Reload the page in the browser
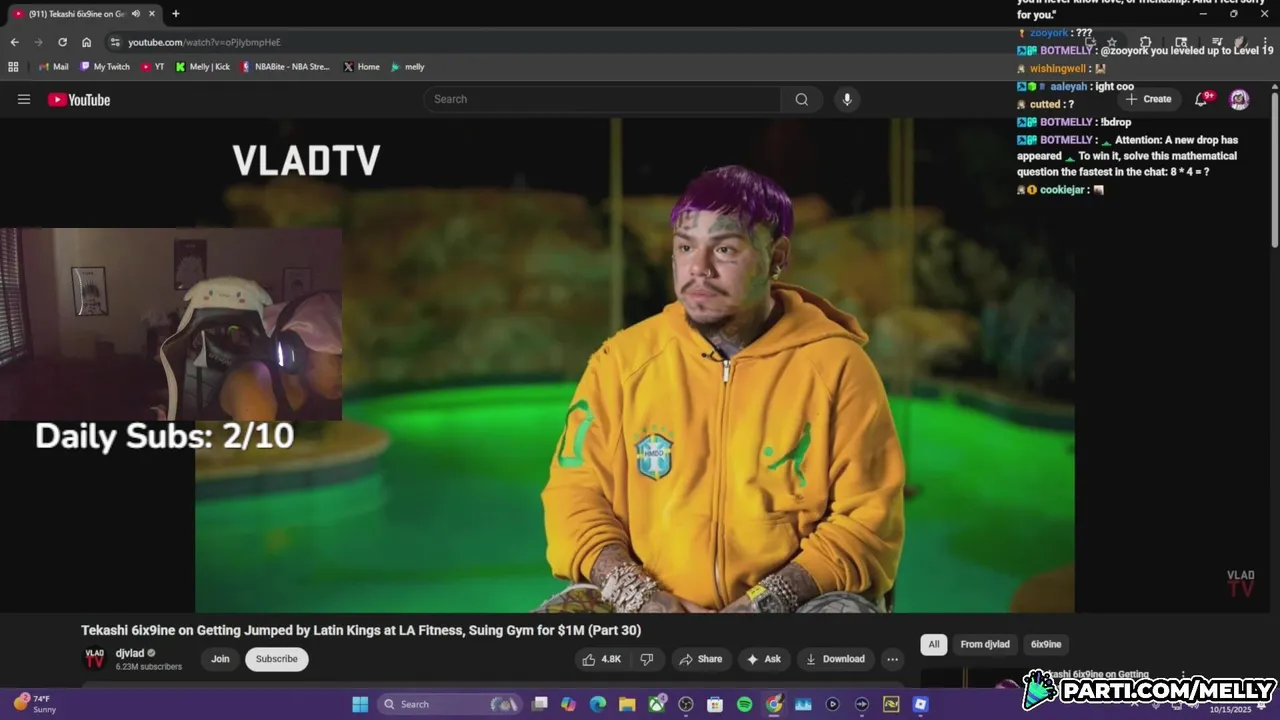Screen dimensions: 1280x720 coord(62,42)
